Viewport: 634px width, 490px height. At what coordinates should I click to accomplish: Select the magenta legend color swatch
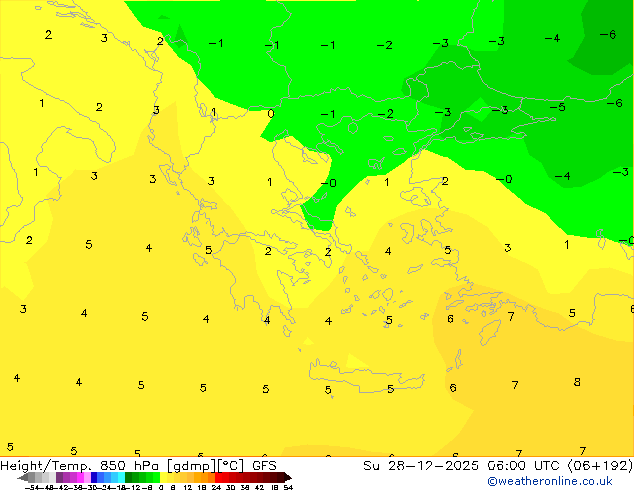tap(80, 478)
